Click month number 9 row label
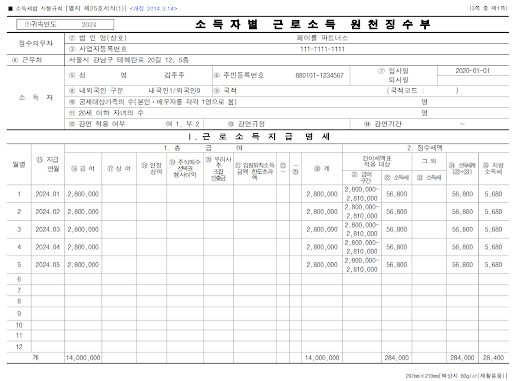Image resolution: width=512 pixels, height=381 pixels. point(19,314)
